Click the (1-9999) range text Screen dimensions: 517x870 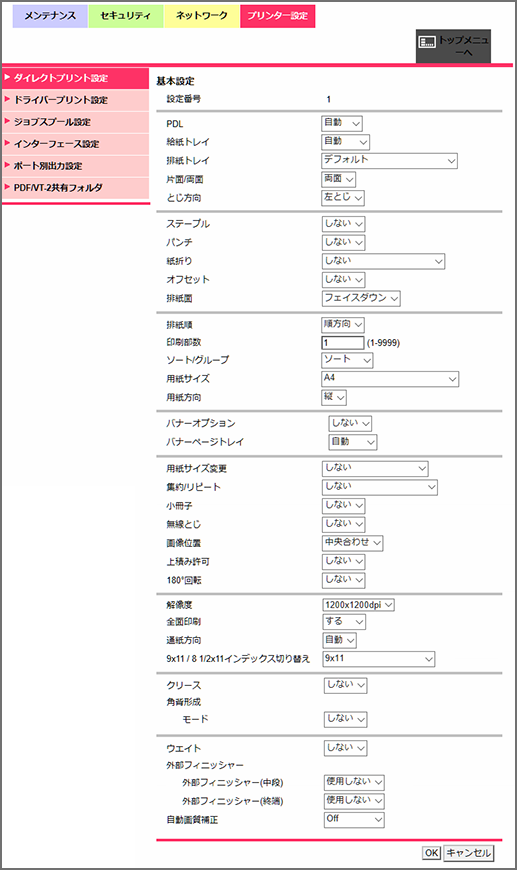[x=383, y=343]
